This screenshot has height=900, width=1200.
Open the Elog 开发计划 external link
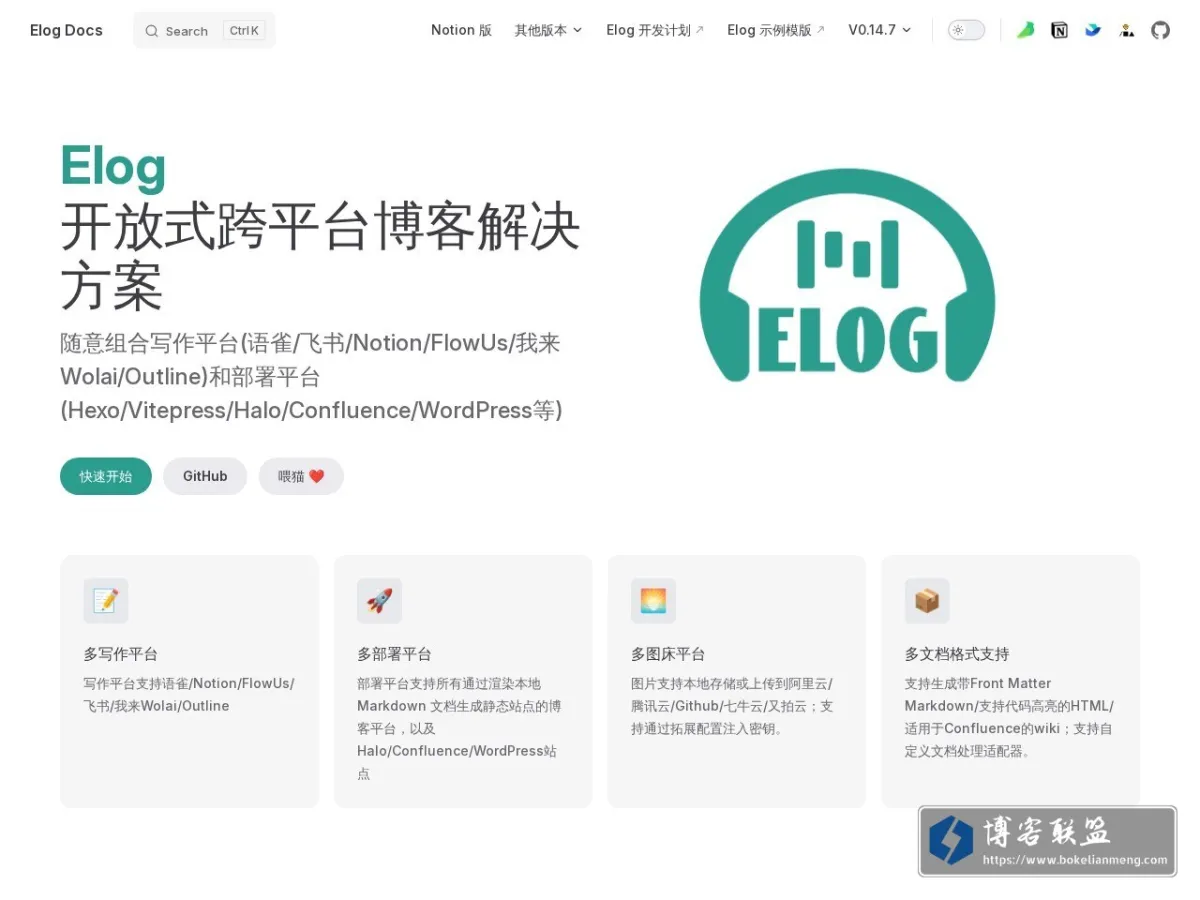[x=655, y=30]
